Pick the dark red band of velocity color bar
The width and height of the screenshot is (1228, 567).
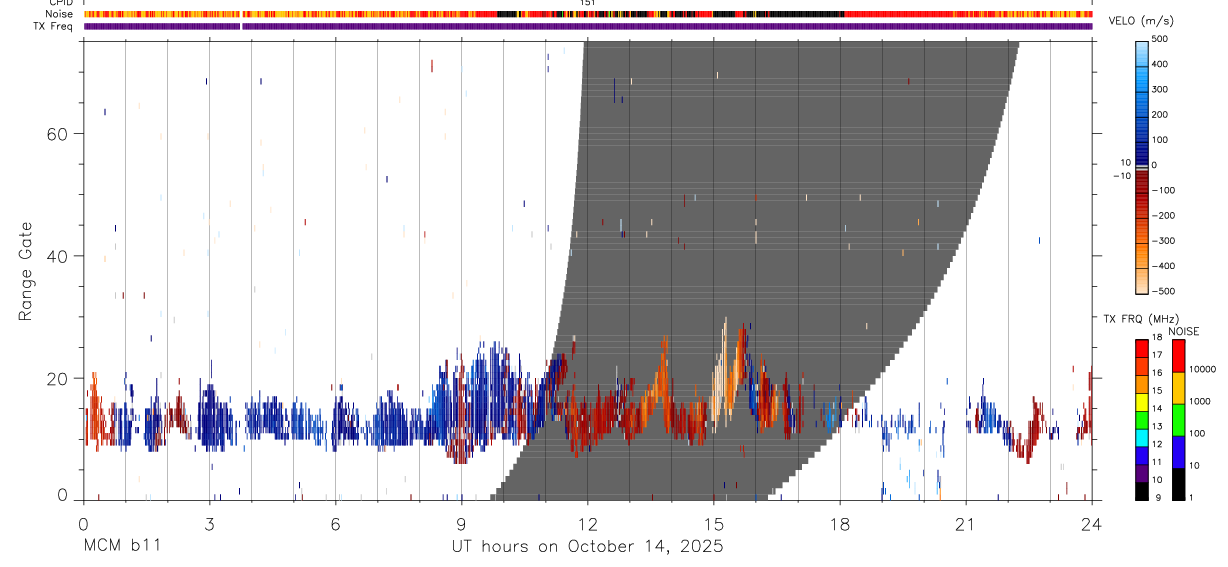point(1141,180)
